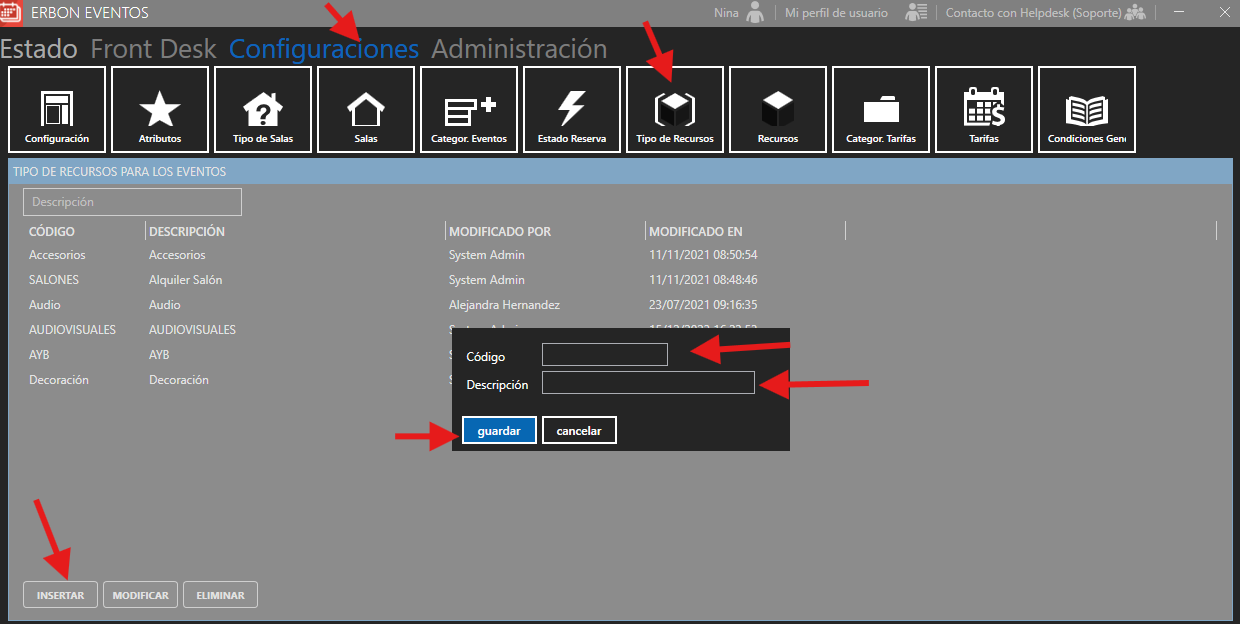
Task: Click cancelar in the dialog
Action: tap(579, 430)
